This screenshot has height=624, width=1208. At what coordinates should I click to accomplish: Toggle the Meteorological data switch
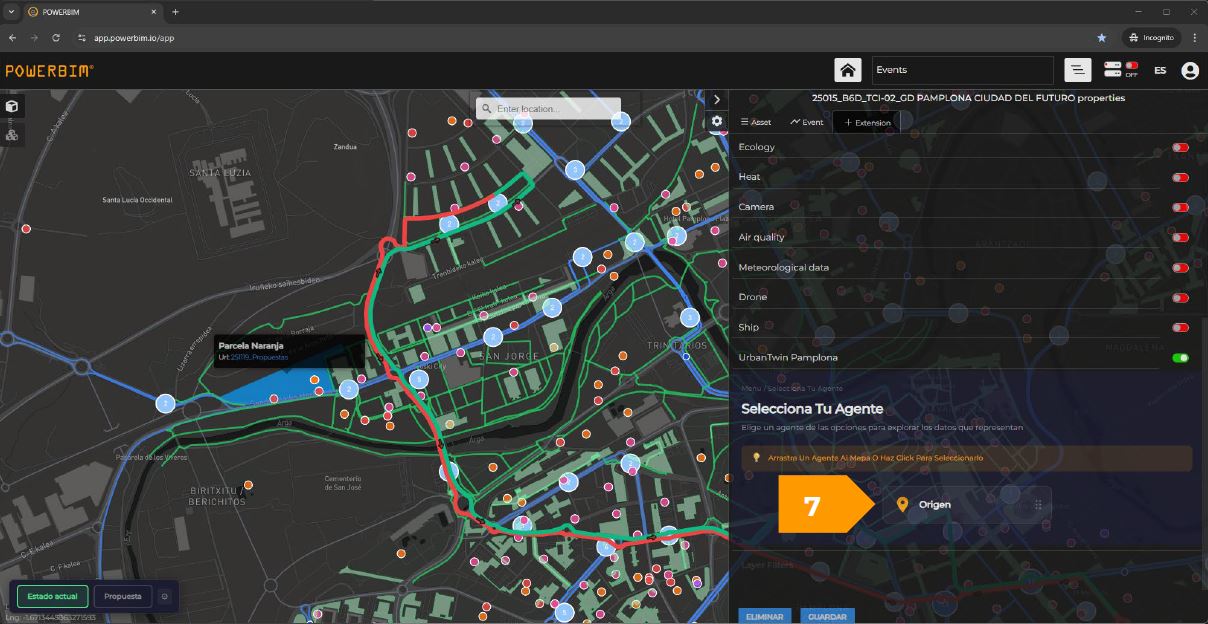coord(1181,268)
